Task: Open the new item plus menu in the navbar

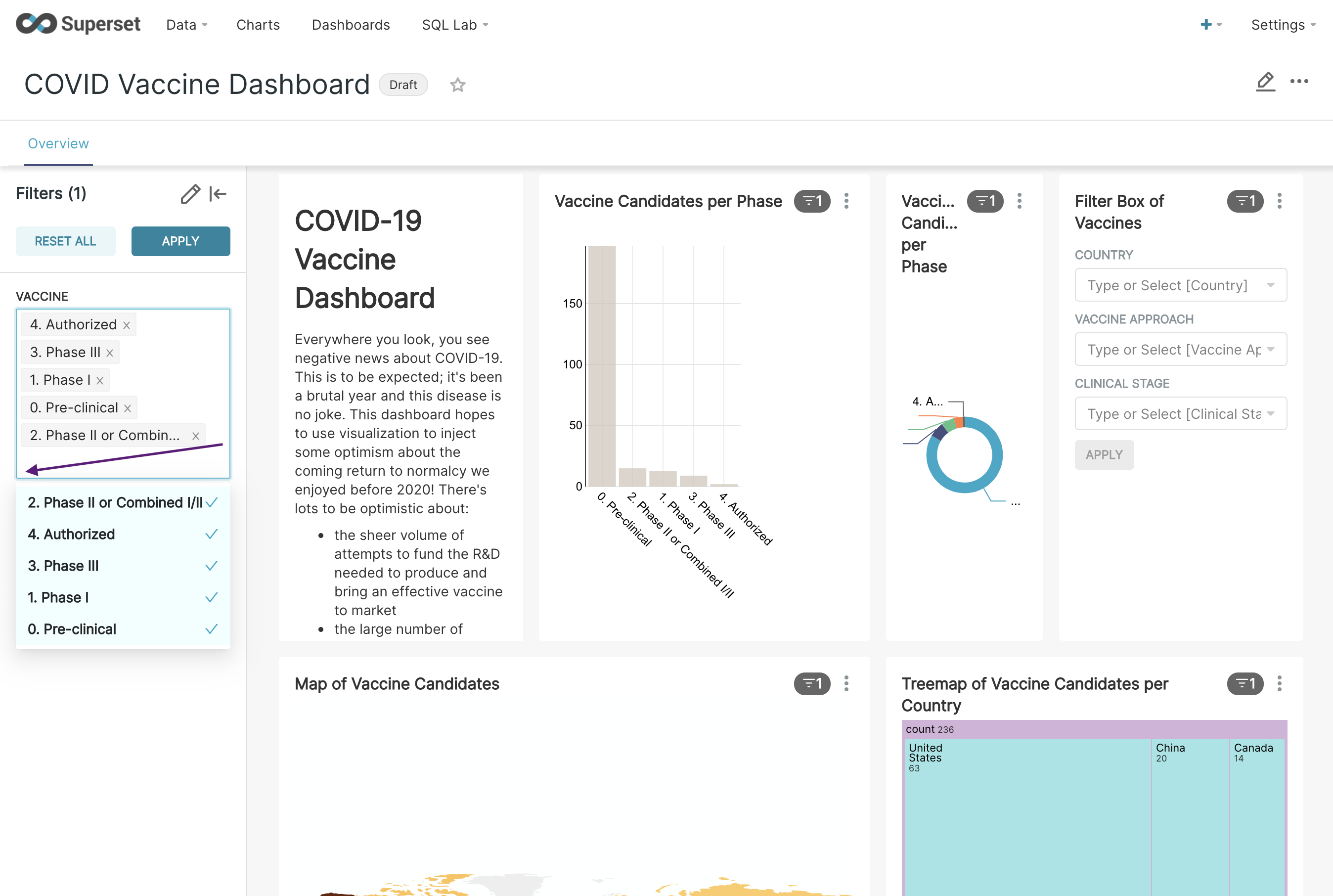Action: (x=1206, y=25)
